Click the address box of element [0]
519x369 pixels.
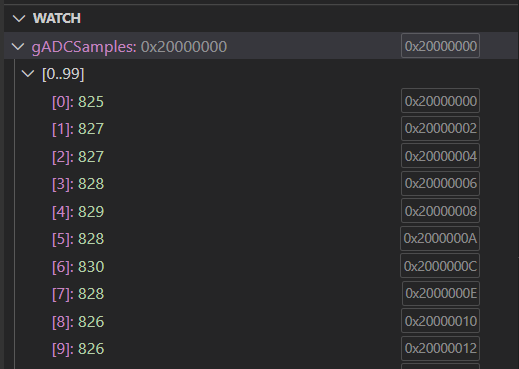pyautogui.click(x=440, y=101)
